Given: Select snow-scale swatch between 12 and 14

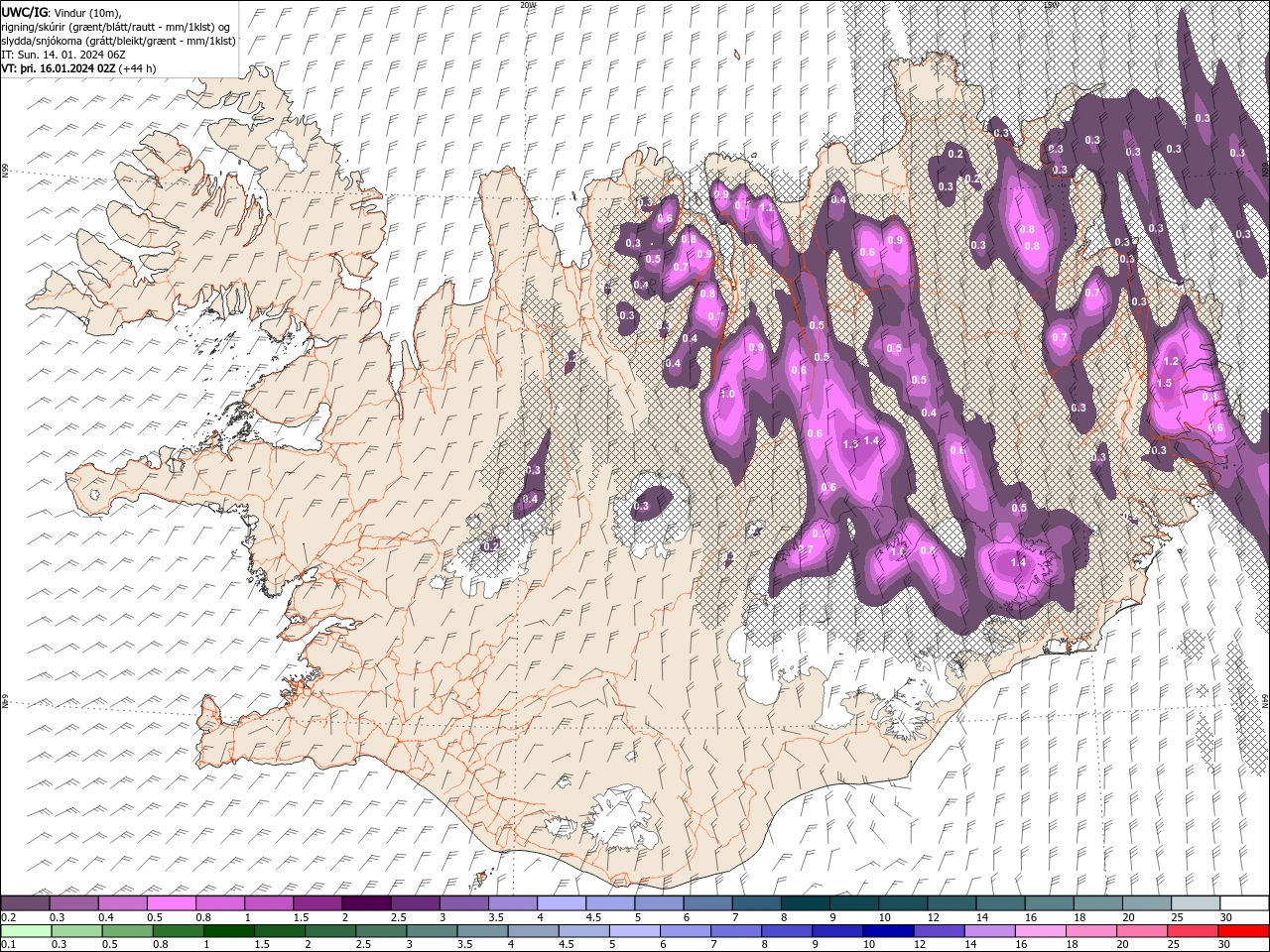Looking at the screenshot, I should [x=952, y=903].
